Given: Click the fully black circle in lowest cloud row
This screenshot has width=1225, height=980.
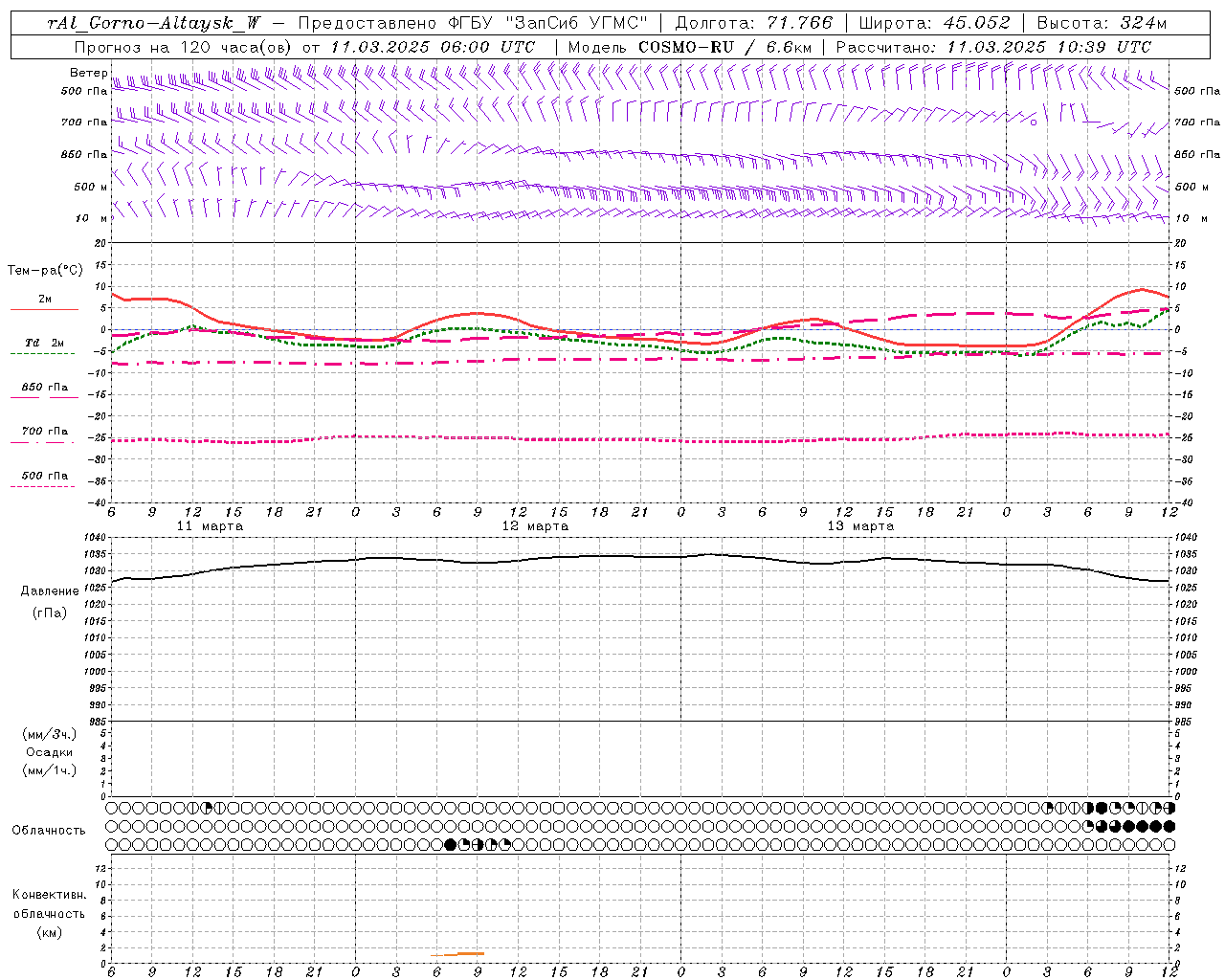Looking at the screenshot, I should (451, 845).
